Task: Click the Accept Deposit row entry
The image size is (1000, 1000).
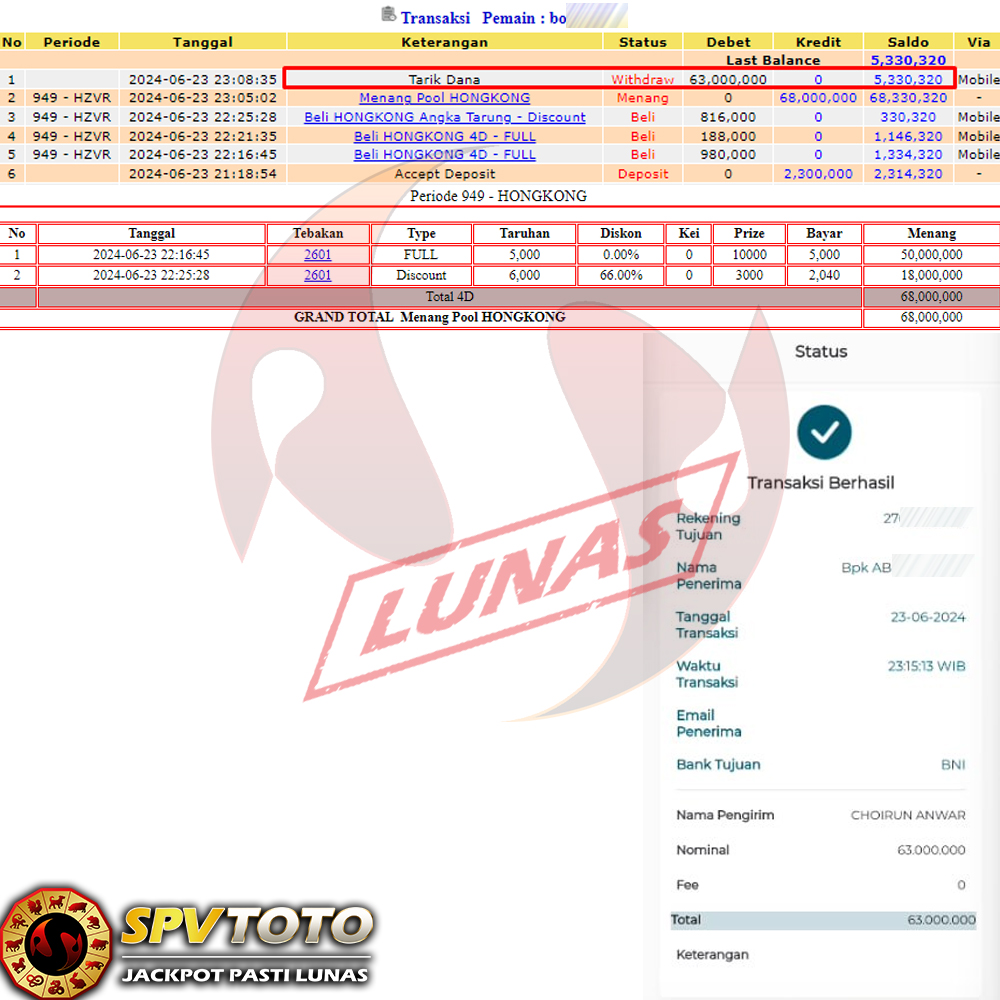Action: tap(444, 174)
